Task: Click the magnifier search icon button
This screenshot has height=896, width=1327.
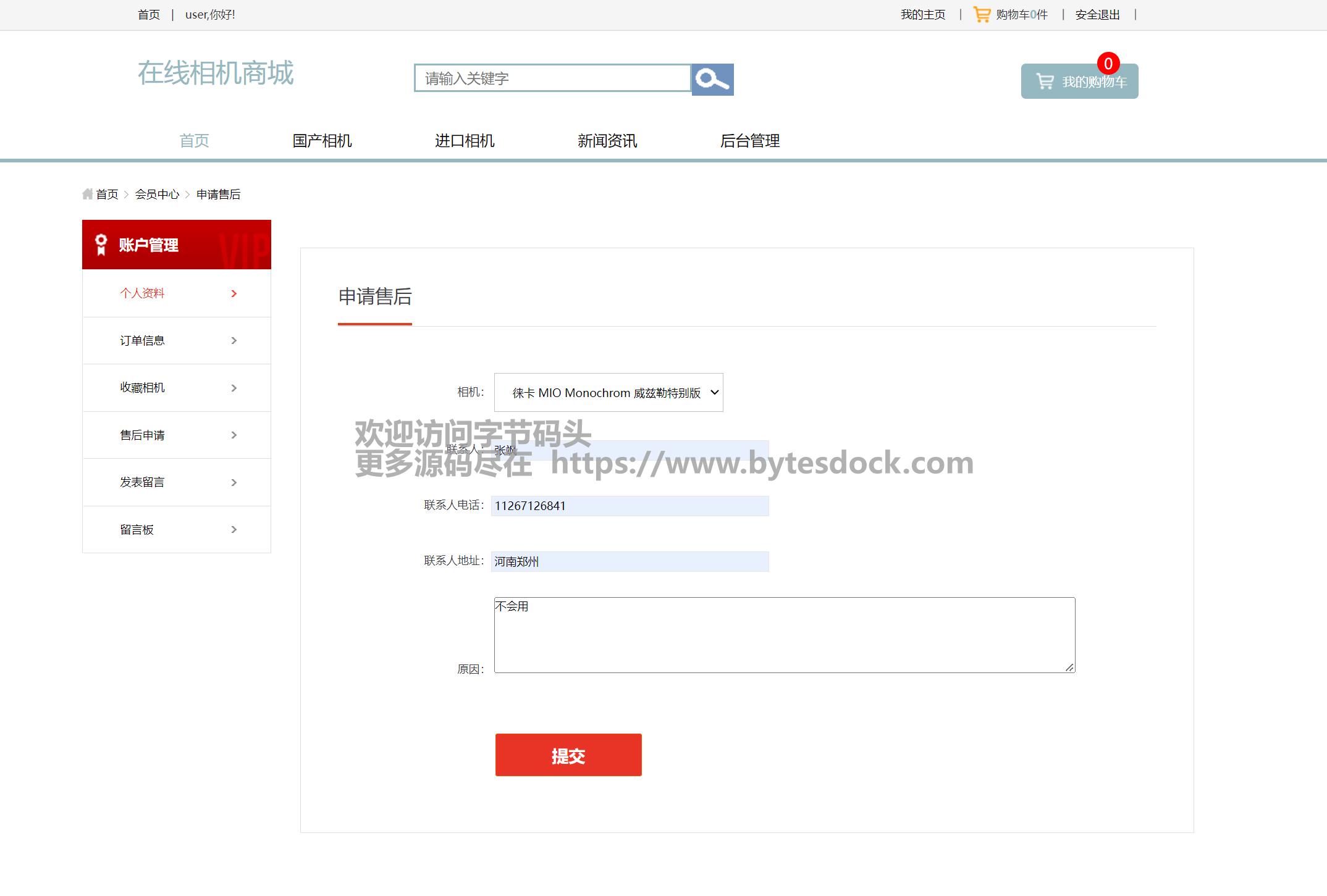Action: (712, 80)
